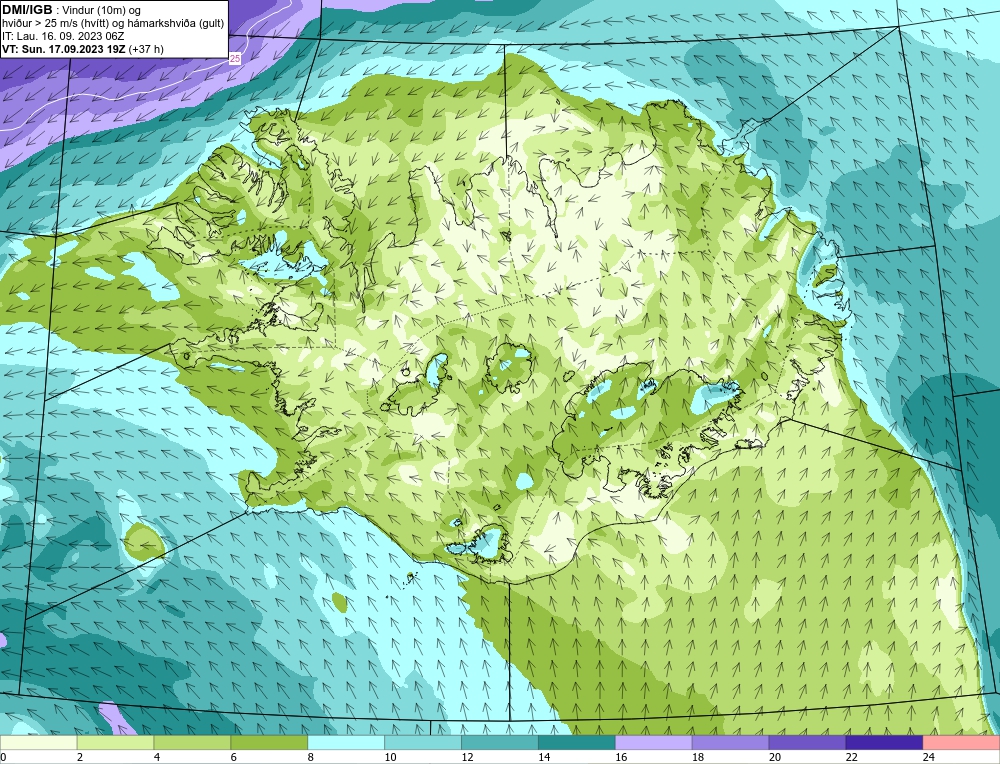Viewport: 1000px width, 764px height.
Task: Click the 10-12 m/s teal legend swatch
Action: (423, 743)
